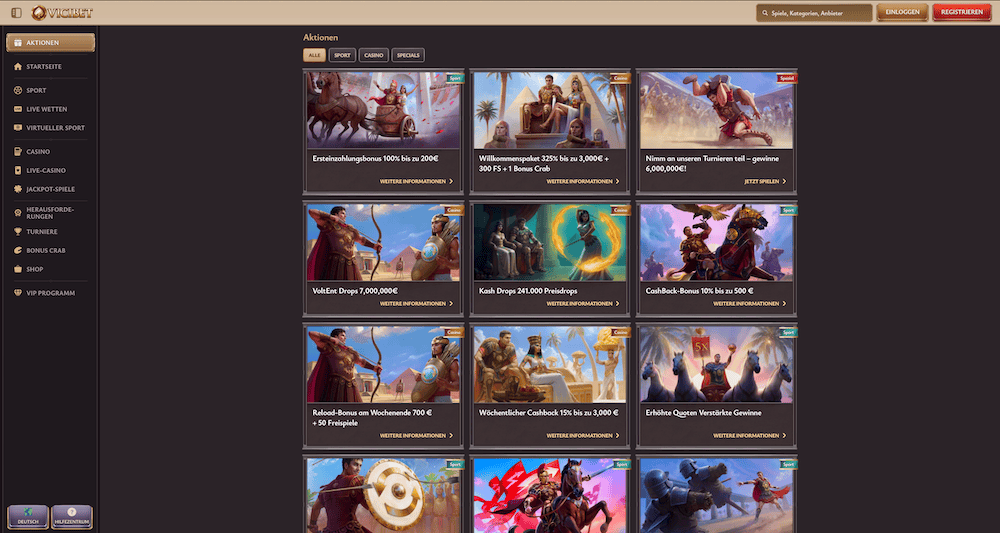Open the Shop sidebar entry
The height and width of the screenshot is (533, 1000).
click(35, 269)
